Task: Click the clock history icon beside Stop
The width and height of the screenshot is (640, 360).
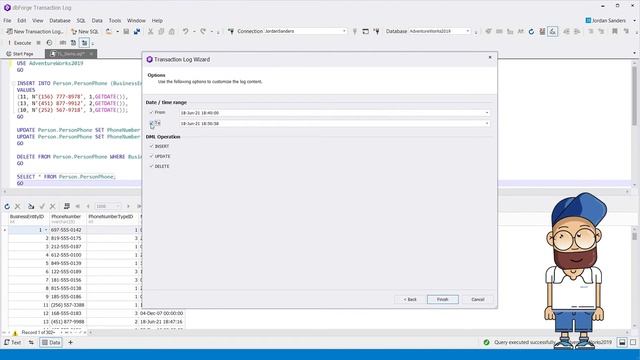Action: click(x=49, y=42)
